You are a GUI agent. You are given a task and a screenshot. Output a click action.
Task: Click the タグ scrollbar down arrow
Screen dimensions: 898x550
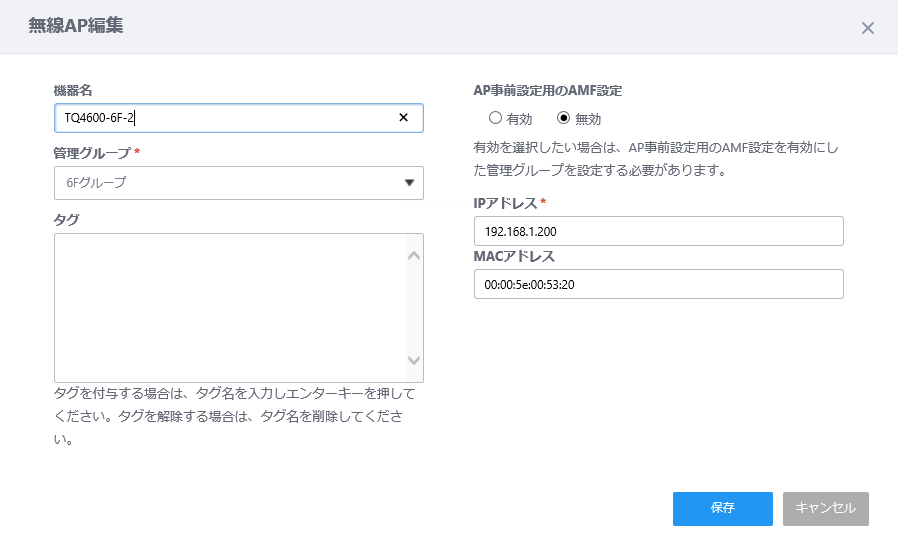(x=414, y=360)
